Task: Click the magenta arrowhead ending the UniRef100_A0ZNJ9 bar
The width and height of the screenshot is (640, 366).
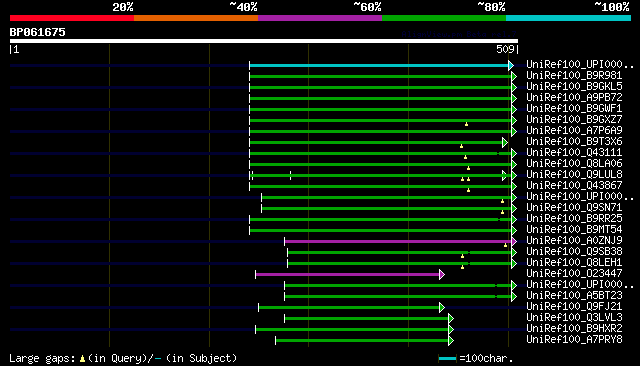Action: coord(514,242)
